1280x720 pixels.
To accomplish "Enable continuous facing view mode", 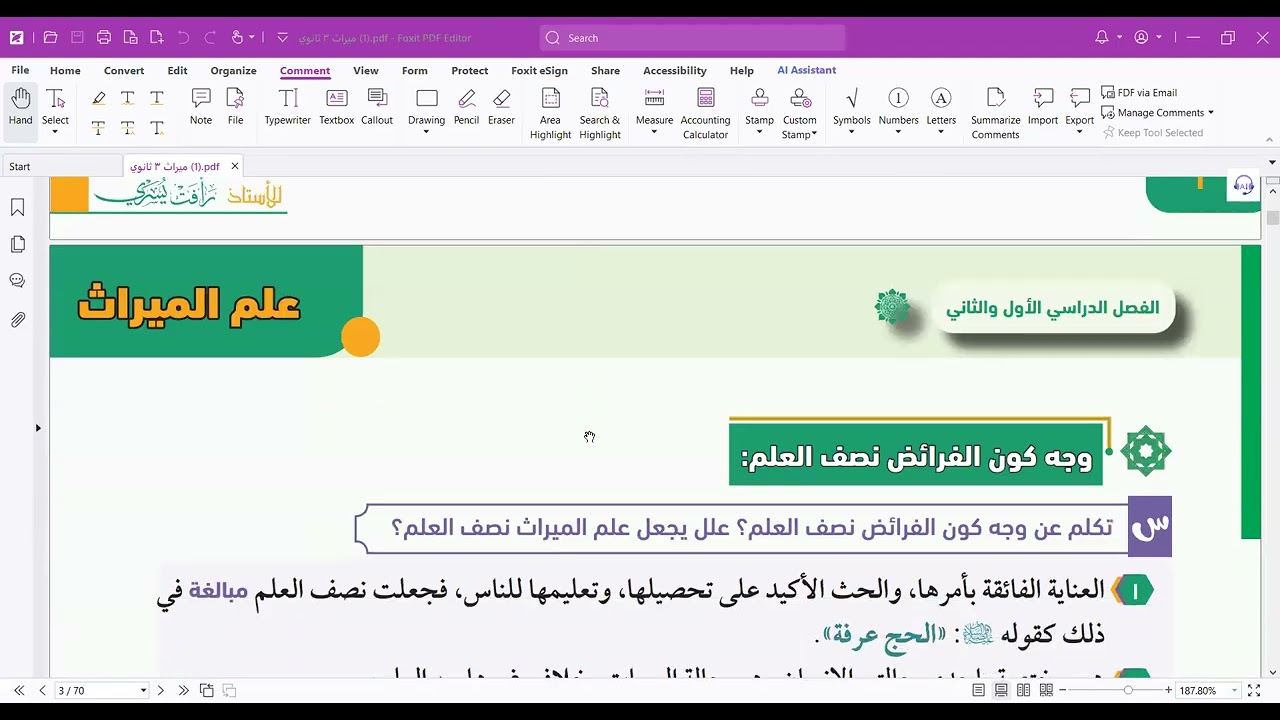I will point(1045,690).
